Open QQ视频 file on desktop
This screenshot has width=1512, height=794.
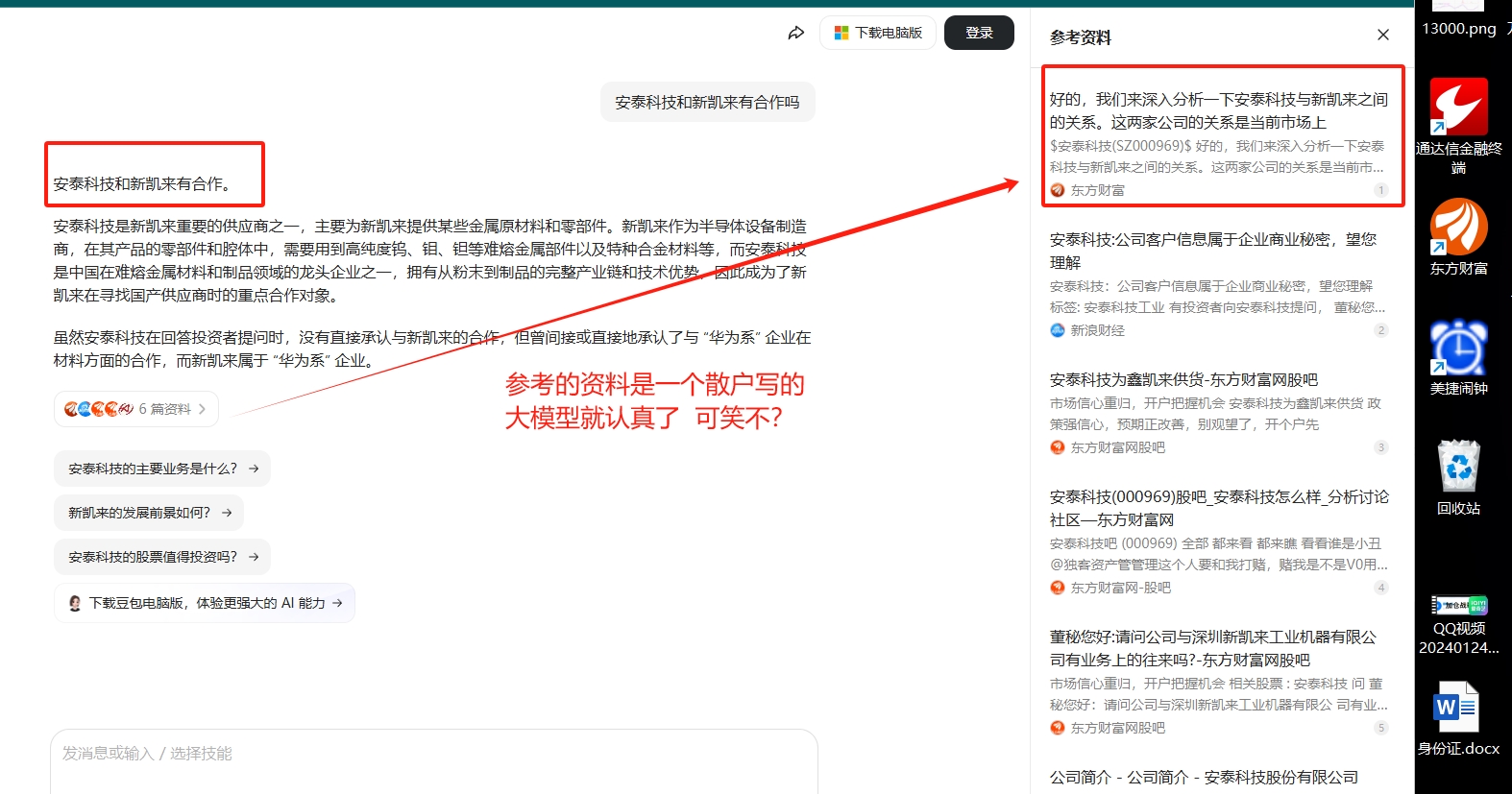click(1459, 624)
